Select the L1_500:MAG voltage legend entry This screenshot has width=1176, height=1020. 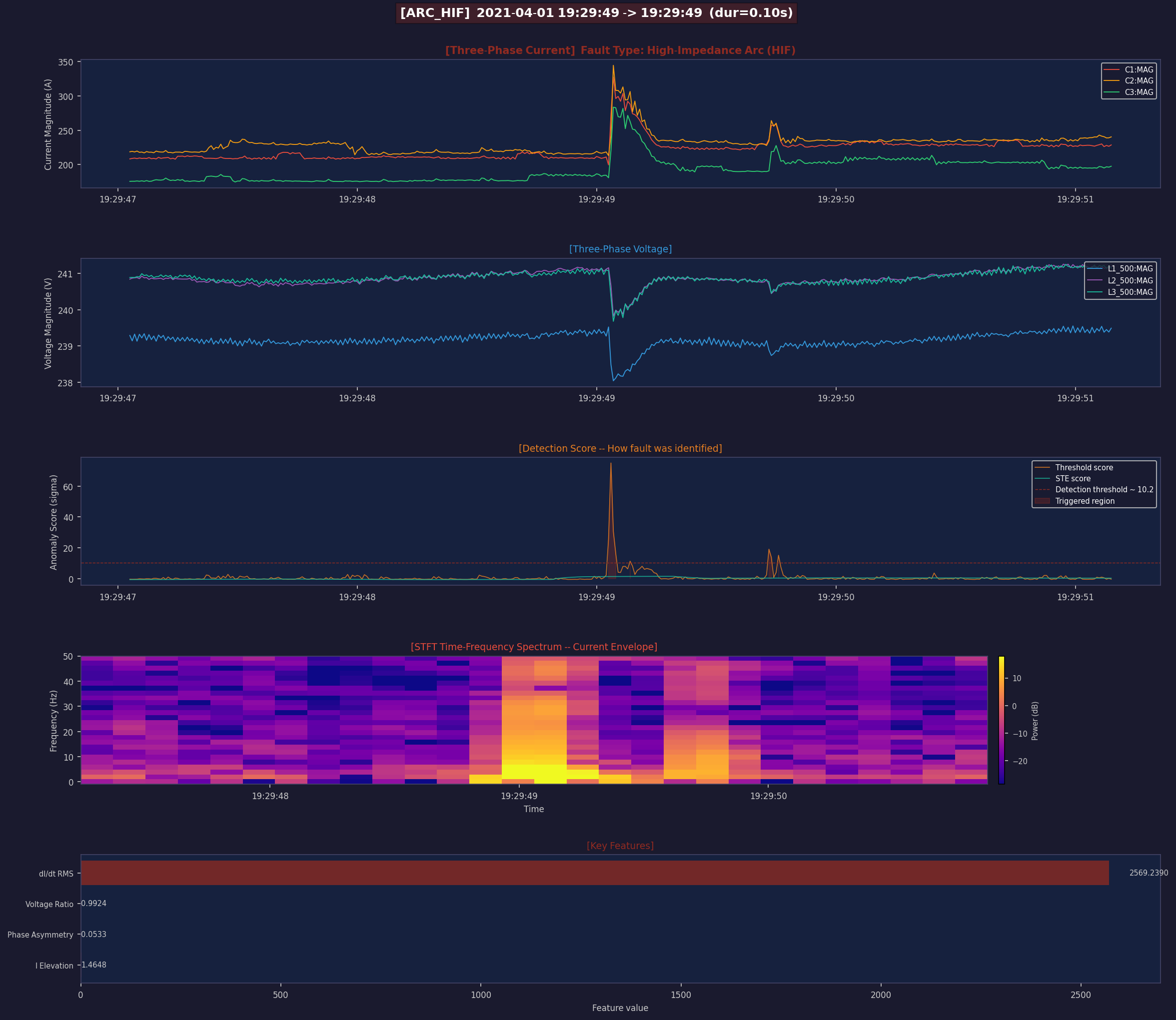click(1130, 269)
